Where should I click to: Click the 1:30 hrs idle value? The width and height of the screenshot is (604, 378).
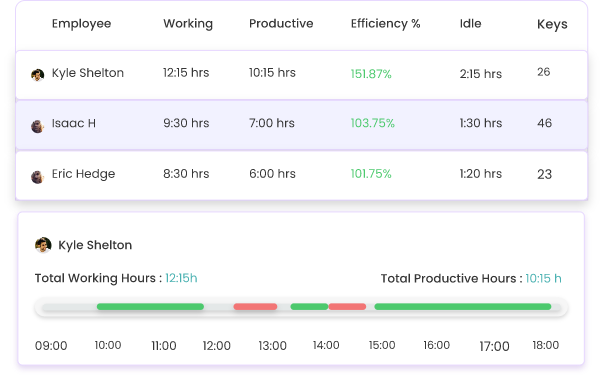(x=481, y=123)
